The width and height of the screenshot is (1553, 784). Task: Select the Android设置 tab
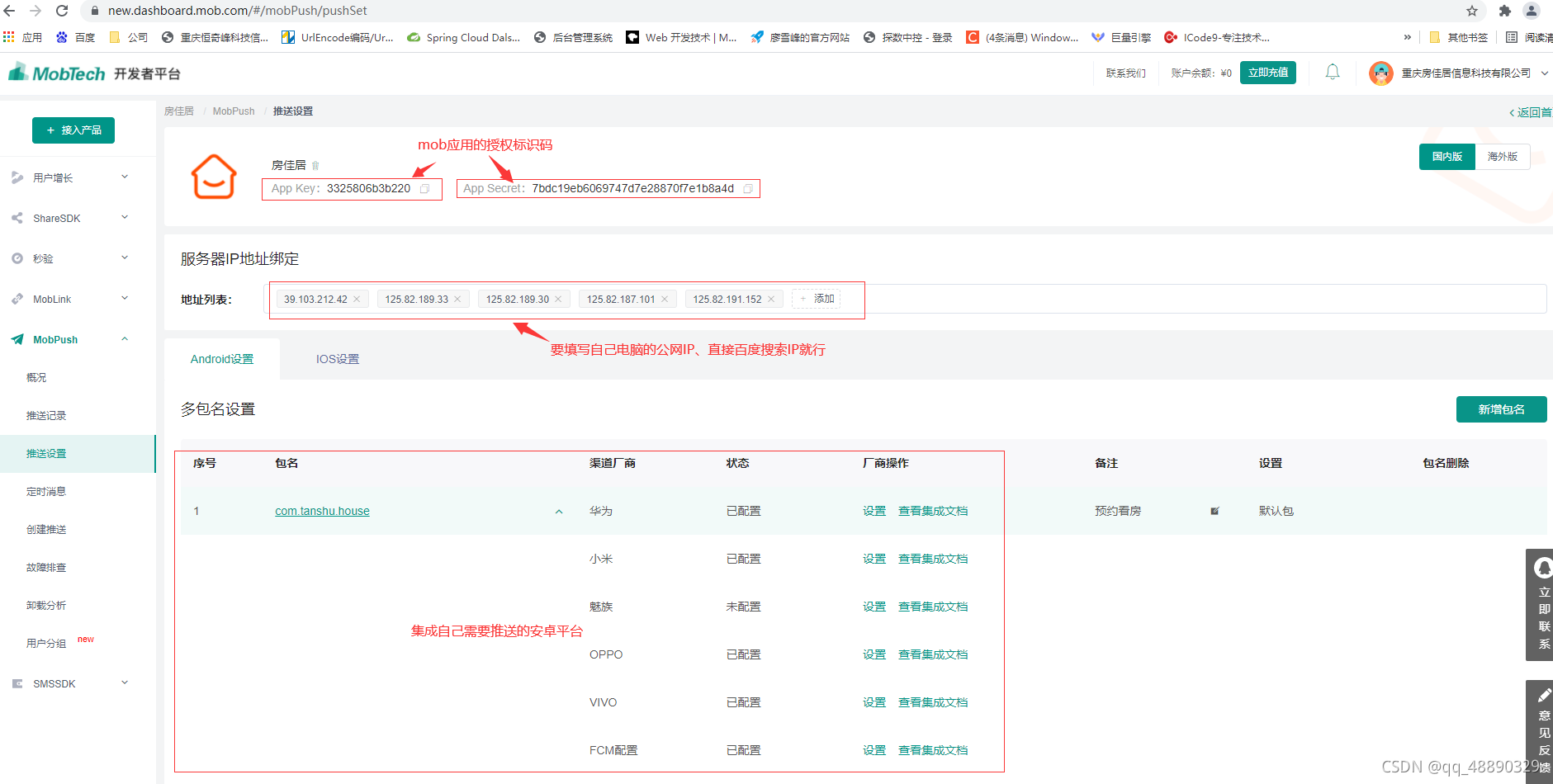[222, 359]
